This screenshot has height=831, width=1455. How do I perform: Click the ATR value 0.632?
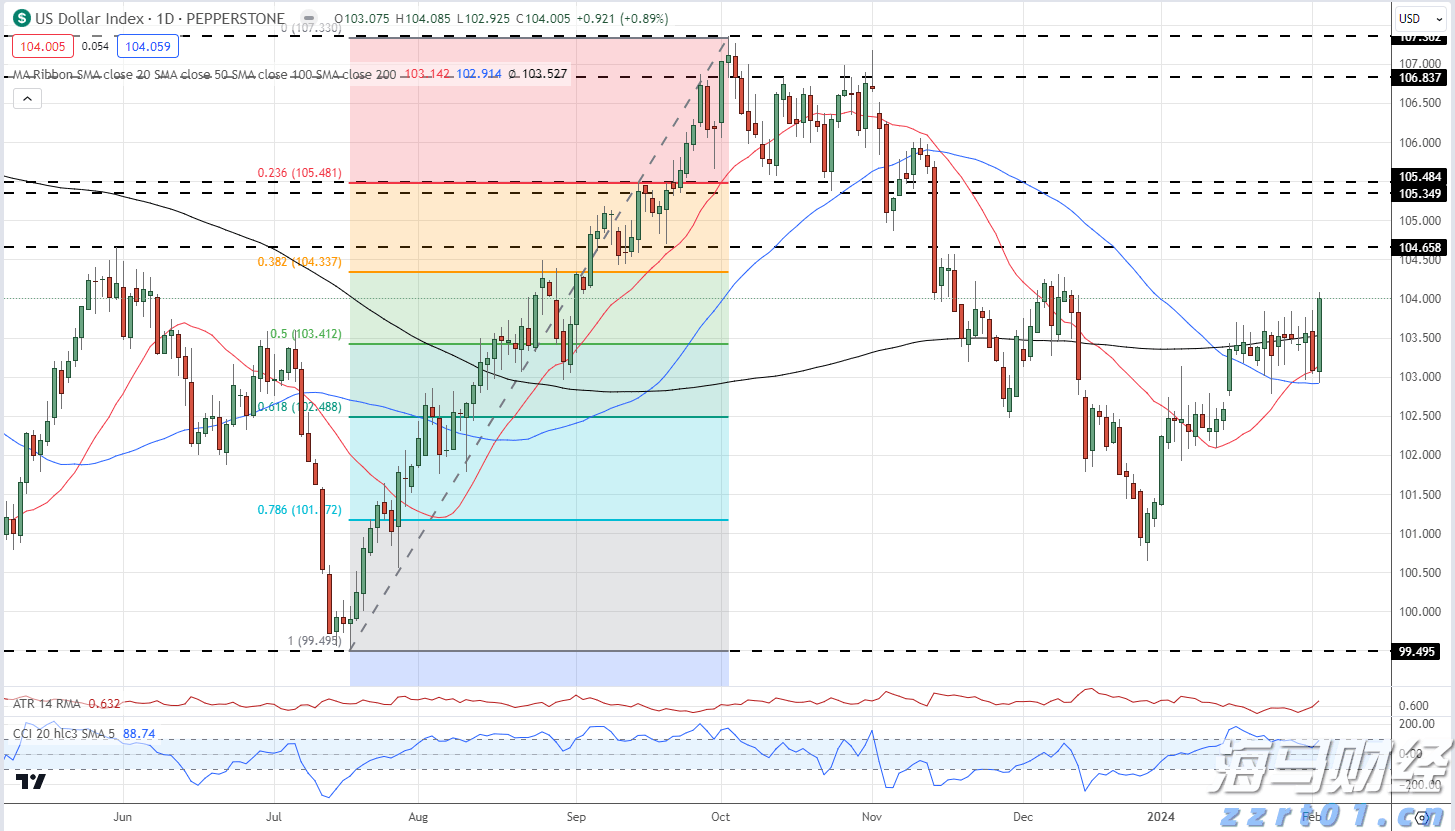point(104,703)
